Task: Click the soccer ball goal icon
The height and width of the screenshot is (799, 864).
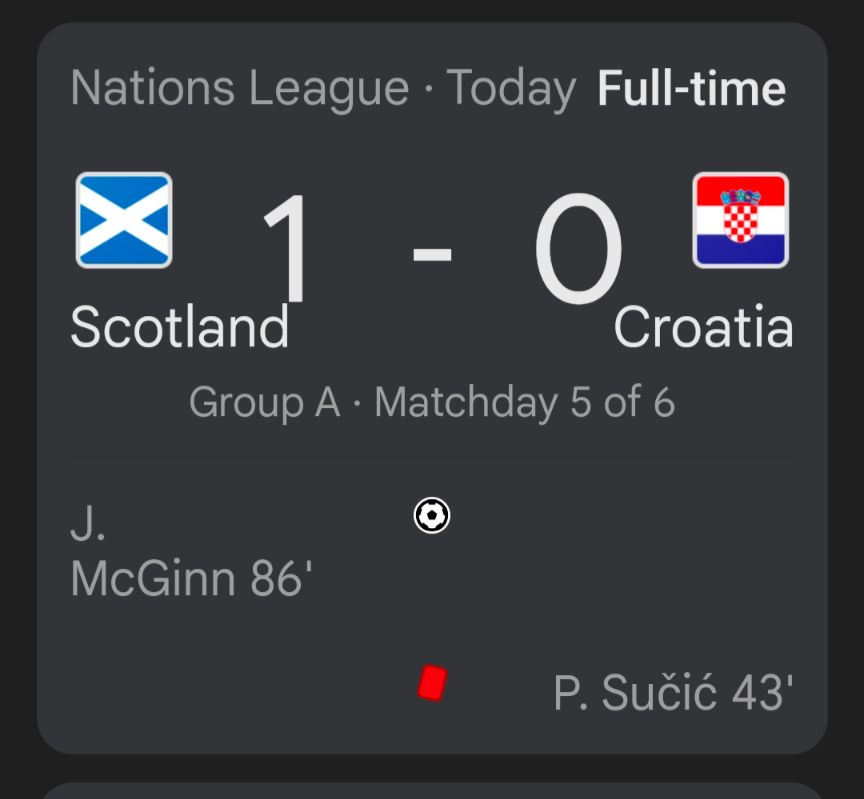Action: (x=432, y=515)
